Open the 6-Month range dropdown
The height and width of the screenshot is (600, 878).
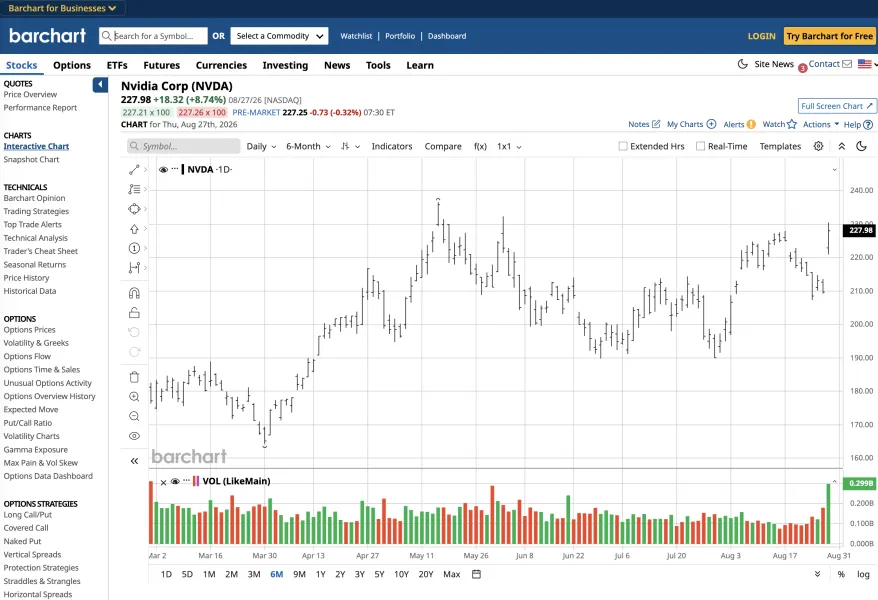tap(308, 146)
